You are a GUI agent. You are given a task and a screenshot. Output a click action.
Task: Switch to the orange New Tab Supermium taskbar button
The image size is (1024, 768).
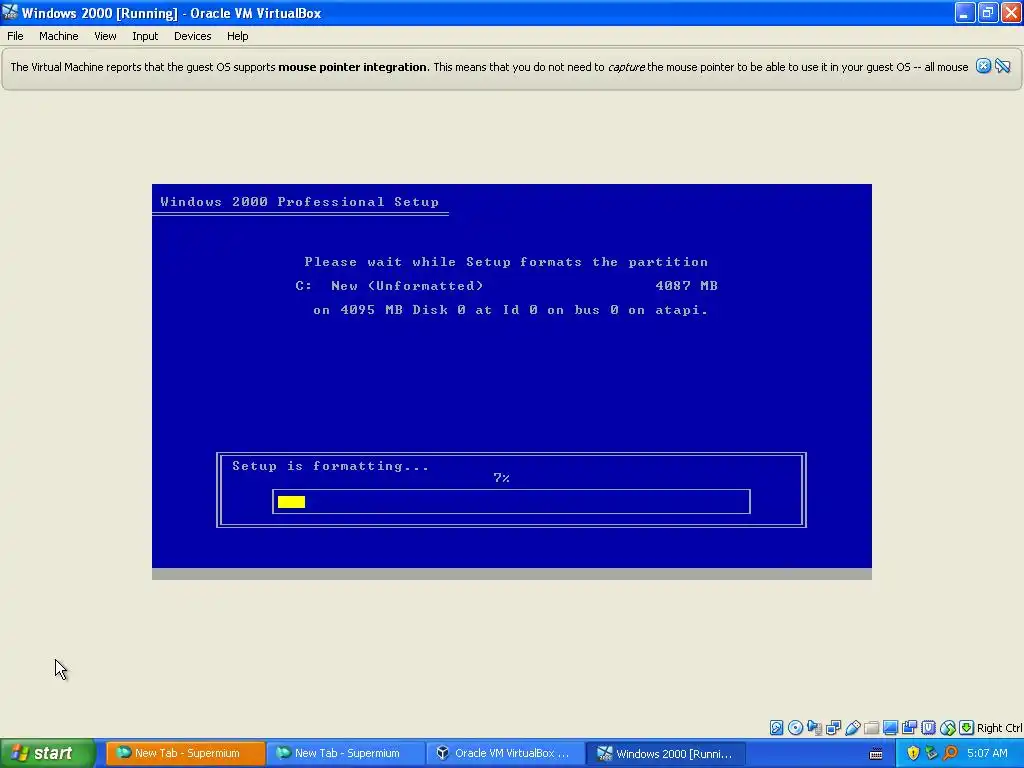185,754
